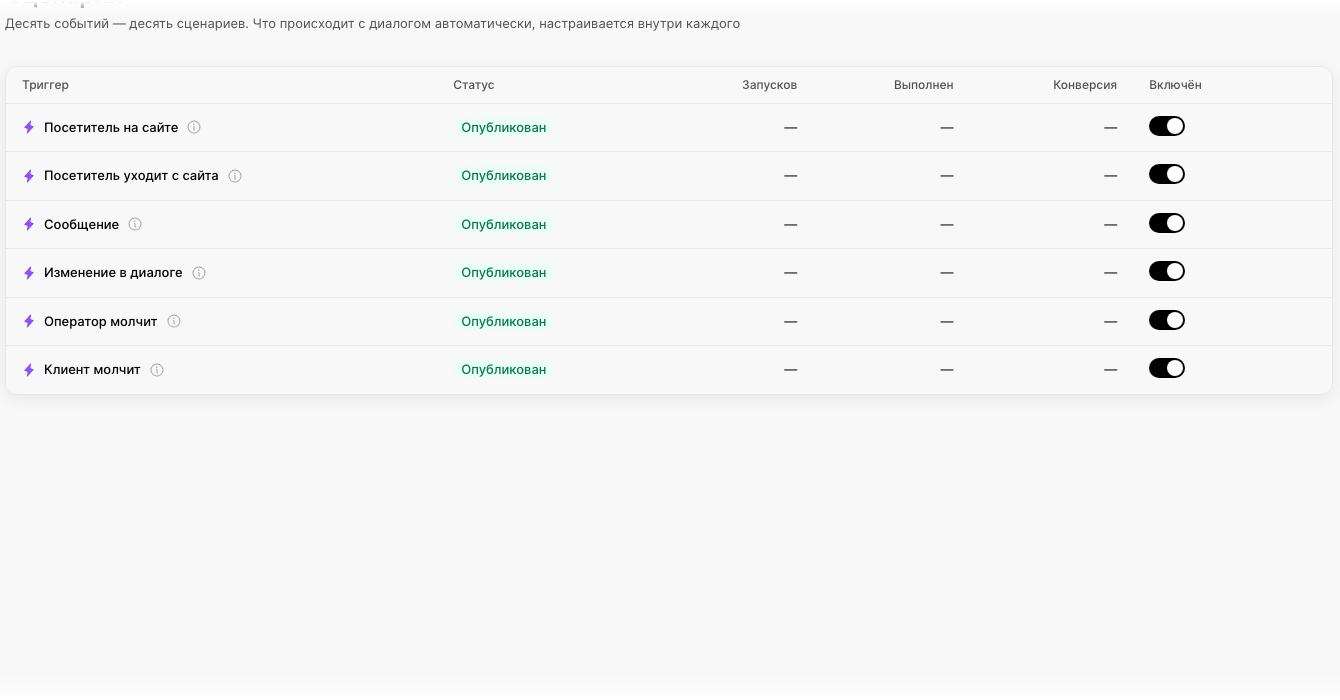This screenshot has width=1340, height=700.
Task: Open the «Оператор молчит» scenario
Action: click(x=100, y=322)
